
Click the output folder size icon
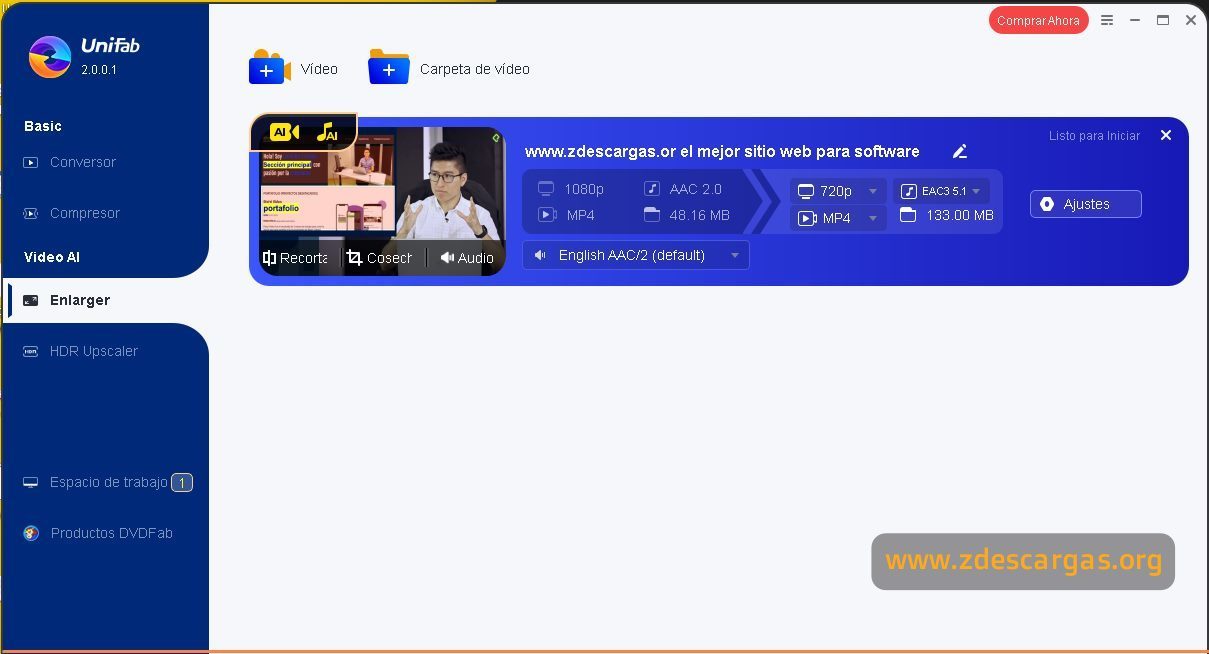[908, 215]
